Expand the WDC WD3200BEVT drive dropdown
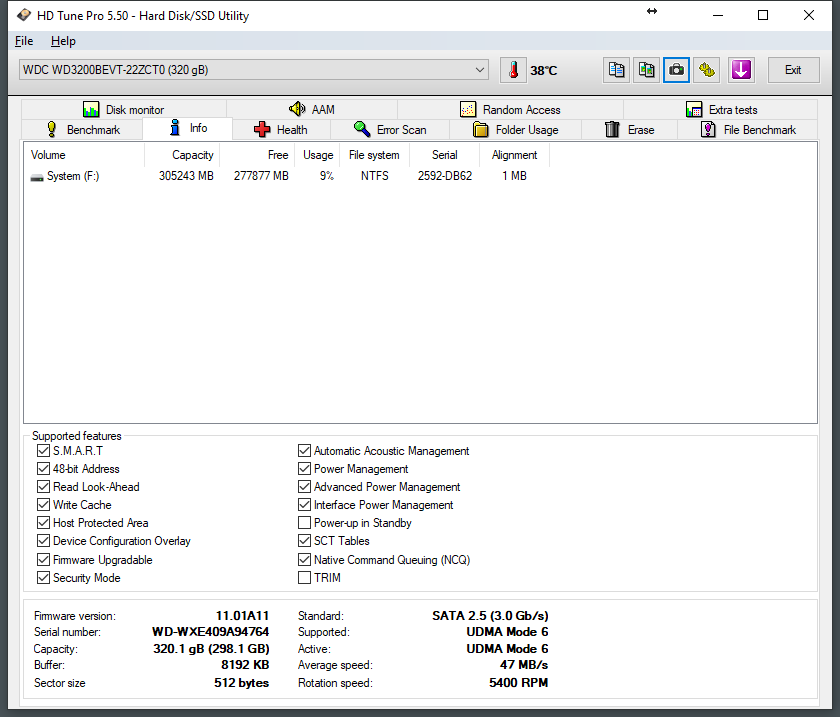This screenshot has width=840, height=717. point(480,70)
